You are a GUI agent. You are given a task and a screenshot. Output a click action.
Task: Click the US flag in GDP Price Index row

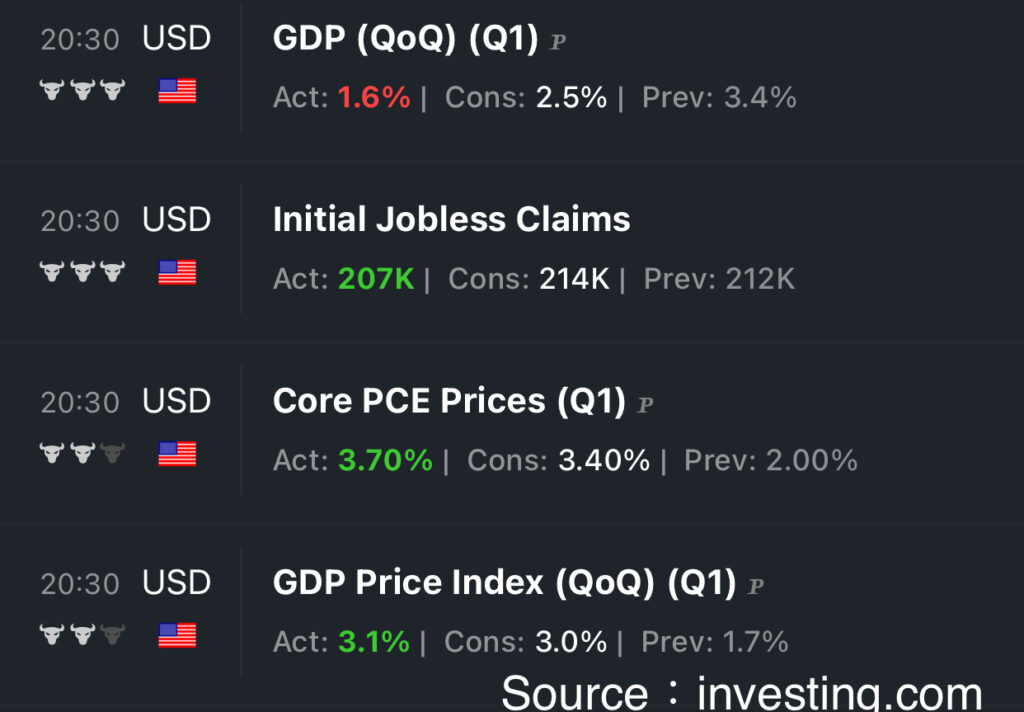[177, 636]
